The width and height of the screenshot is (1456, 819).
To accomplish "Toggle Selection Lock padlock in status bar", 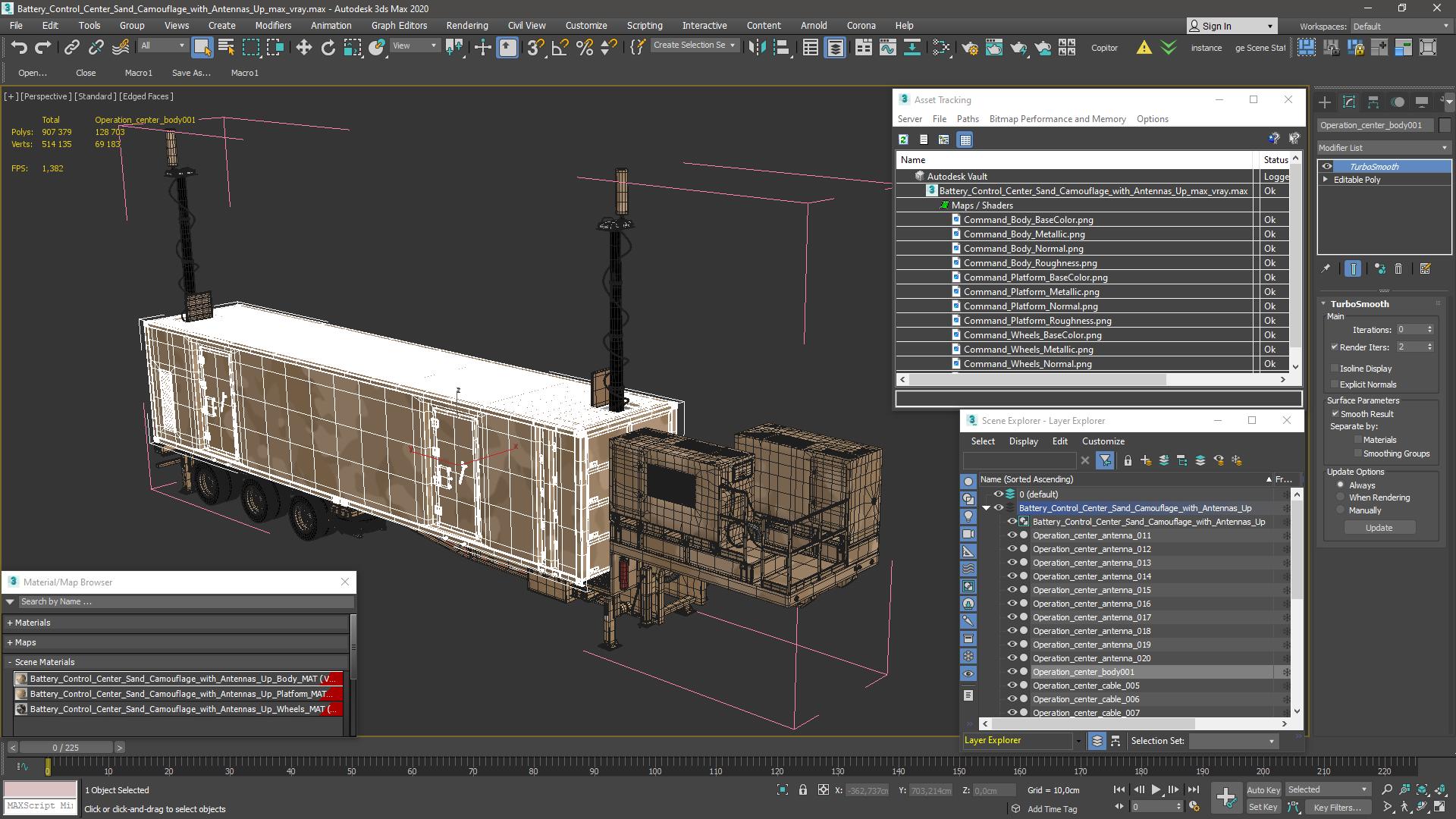I will (803, 790).
